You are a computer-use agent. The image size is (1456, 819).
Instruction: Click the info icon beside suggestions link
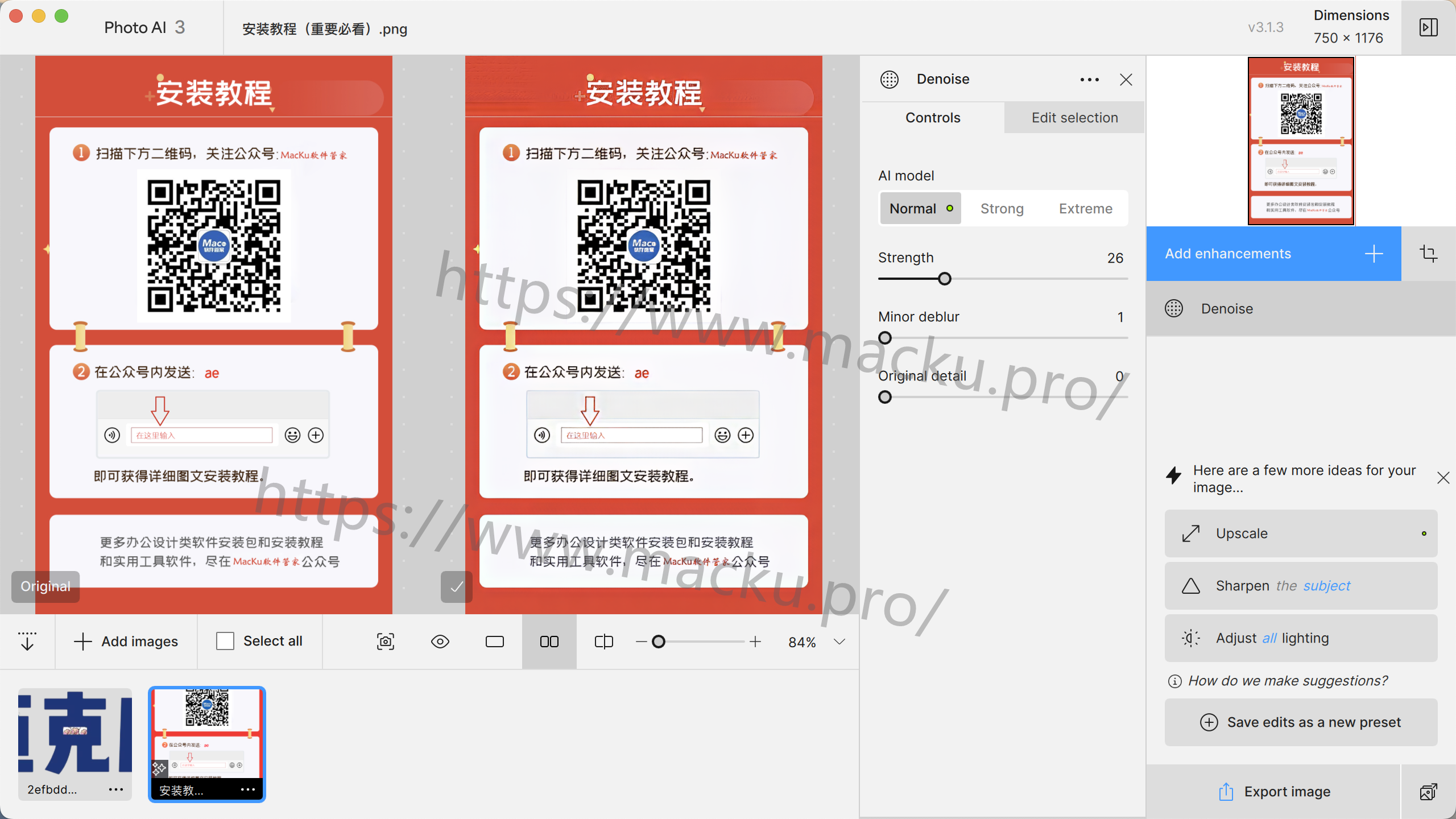pos(1174,681)
